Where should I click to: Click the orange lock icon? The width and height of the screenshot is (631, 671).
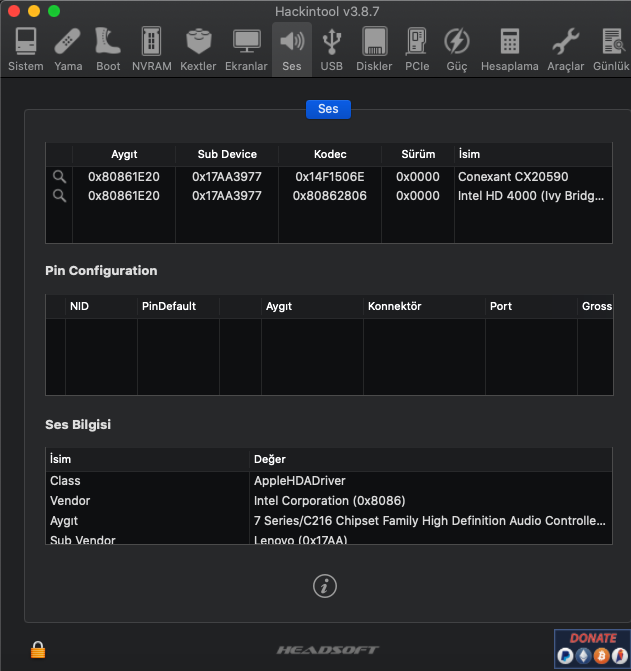pyautogui.click(x=38, y=649)
